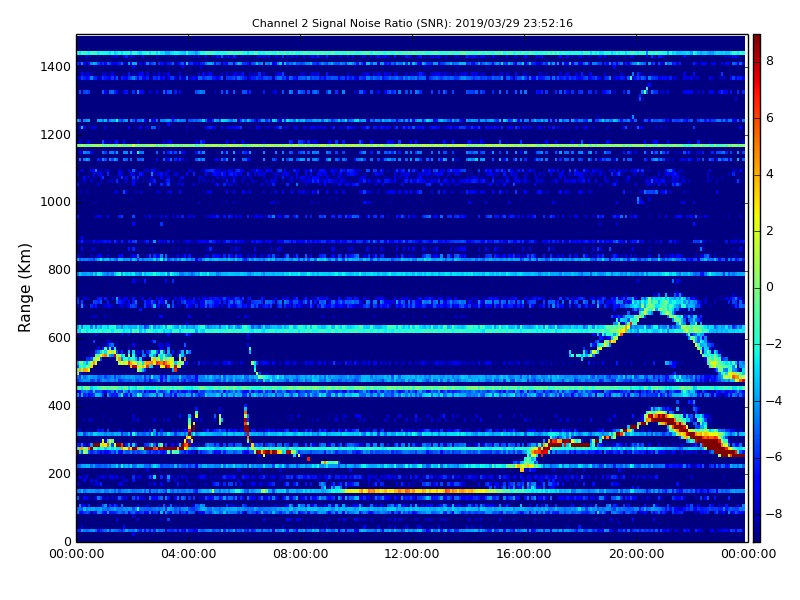Click the dark red top of the colorbar
The width and height of the screenshot is (800, 600).
(x=757, y=43)
